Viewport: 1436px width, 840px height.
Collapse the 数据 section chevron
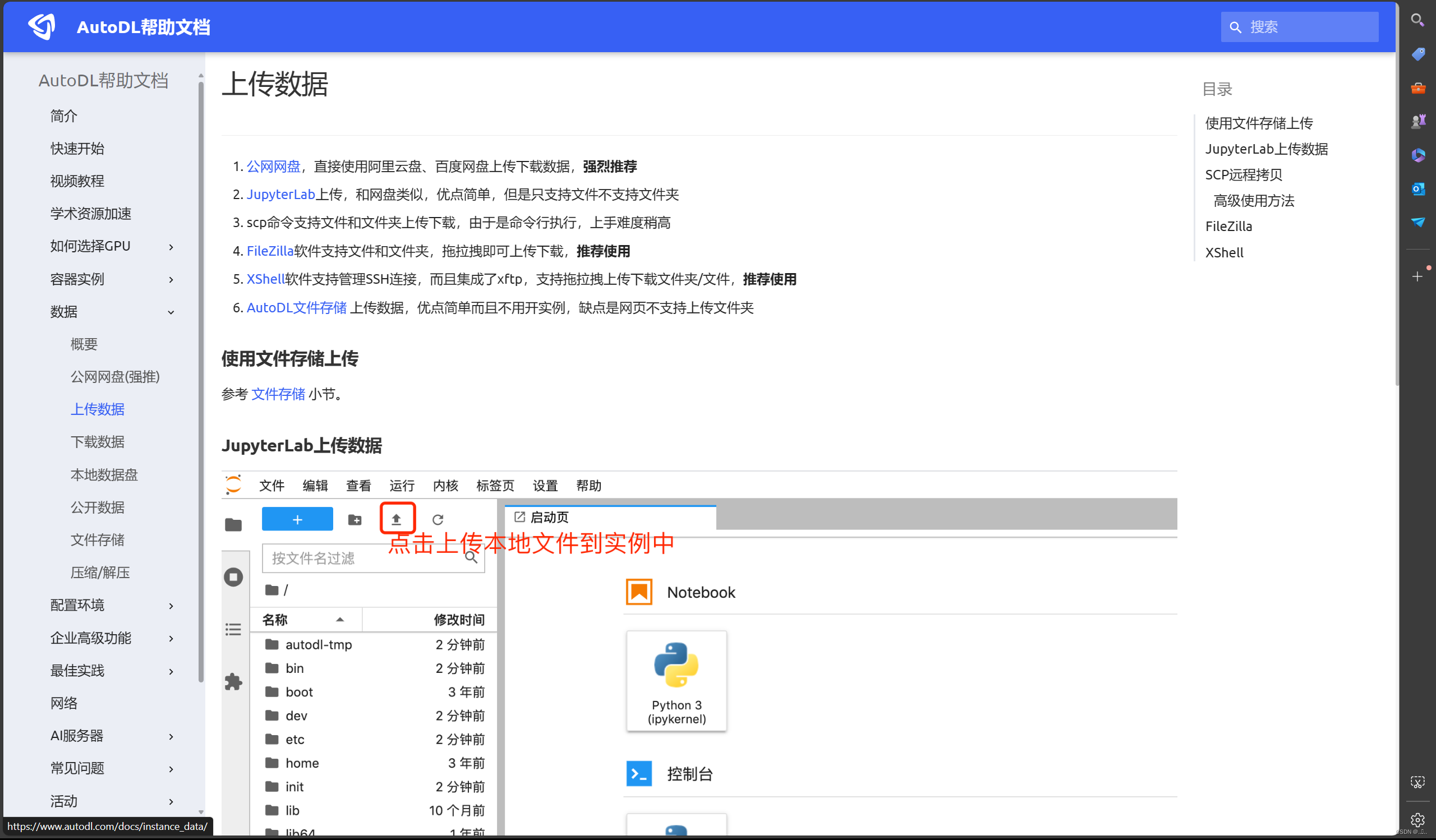[x=171, y=312]
